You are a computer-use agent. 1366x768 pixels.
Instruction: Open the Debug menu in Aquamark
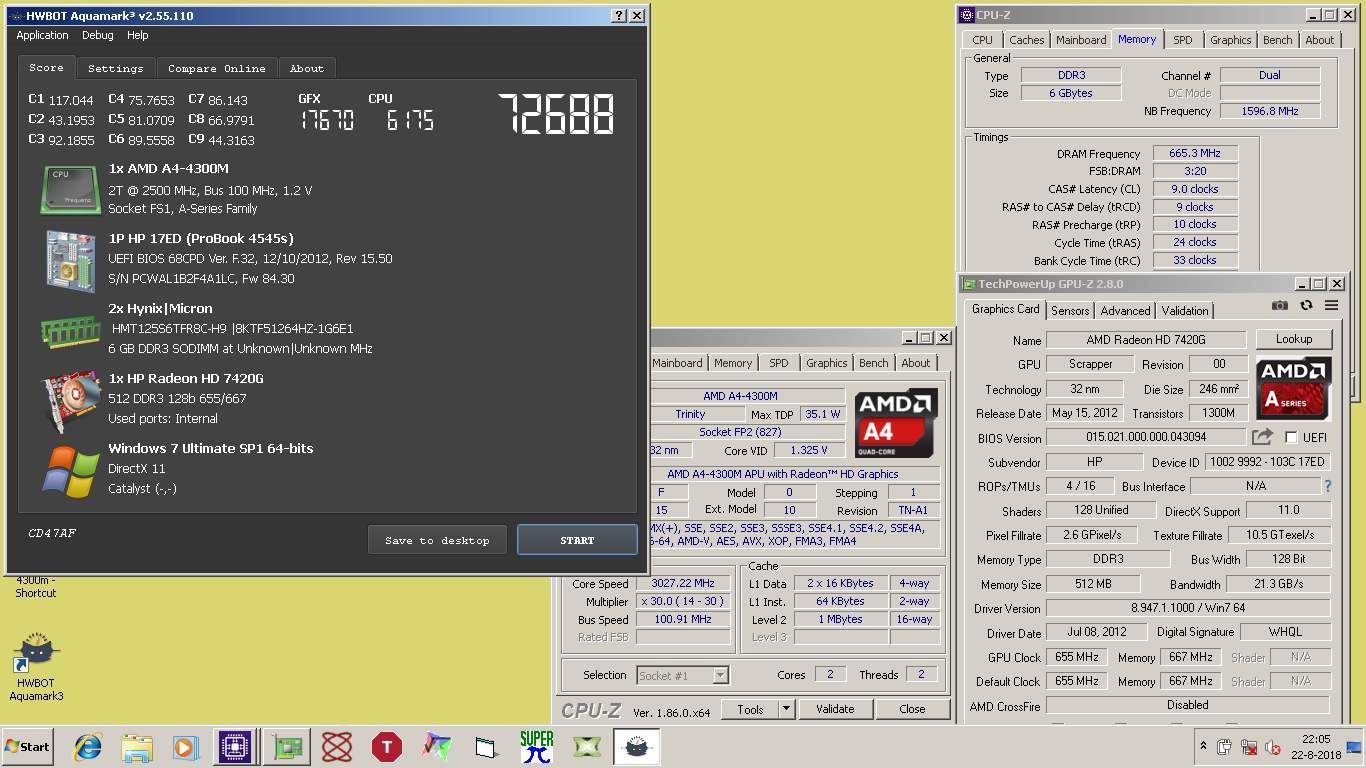coord(98,35)
